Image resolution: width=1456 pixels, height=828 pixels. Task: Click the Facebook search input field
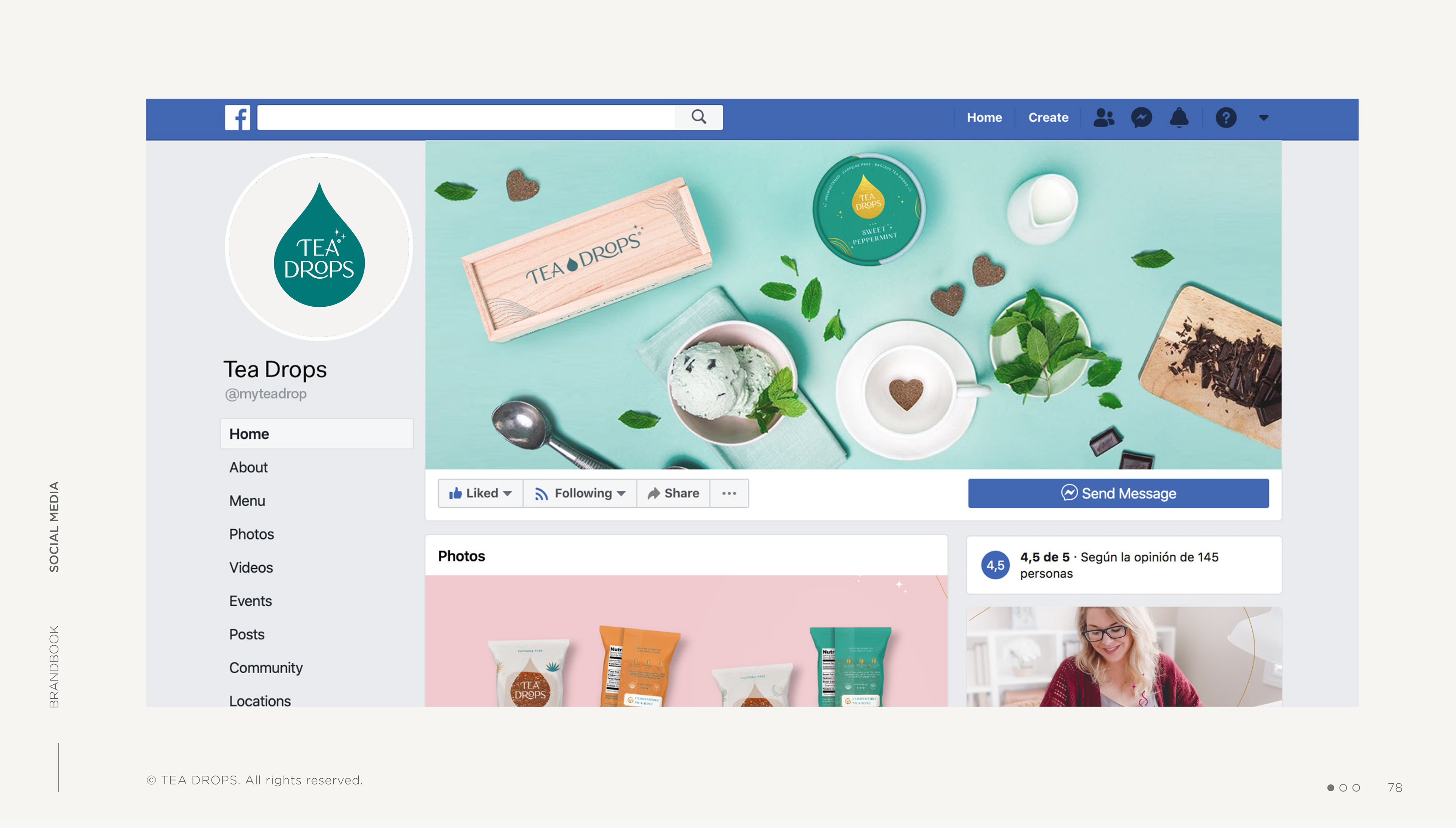[466, 117]
